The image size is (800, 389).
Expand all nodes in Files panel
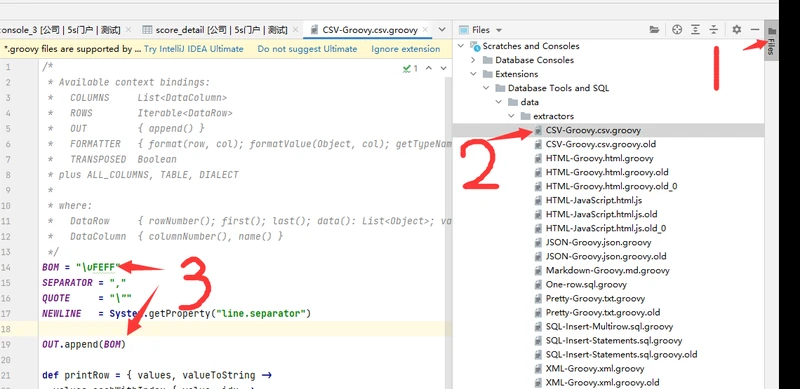[695, 30]
